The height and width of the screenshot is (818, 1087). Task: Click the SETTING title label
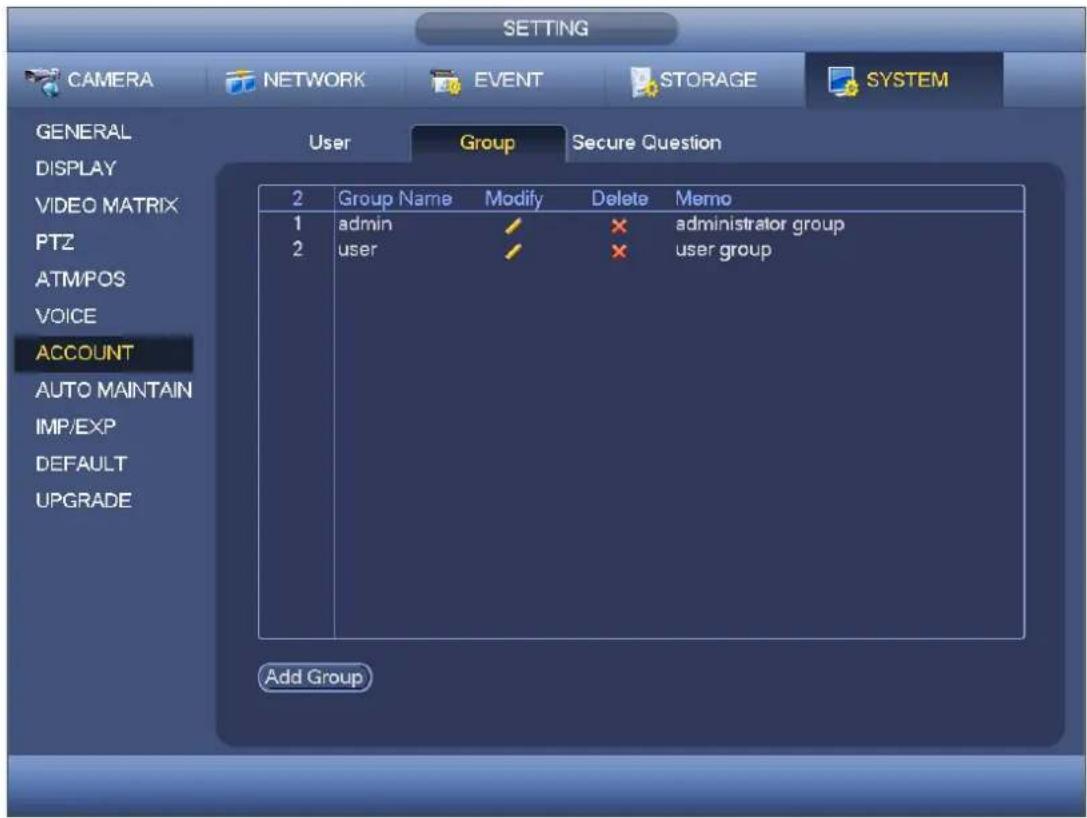pos(546,28)
